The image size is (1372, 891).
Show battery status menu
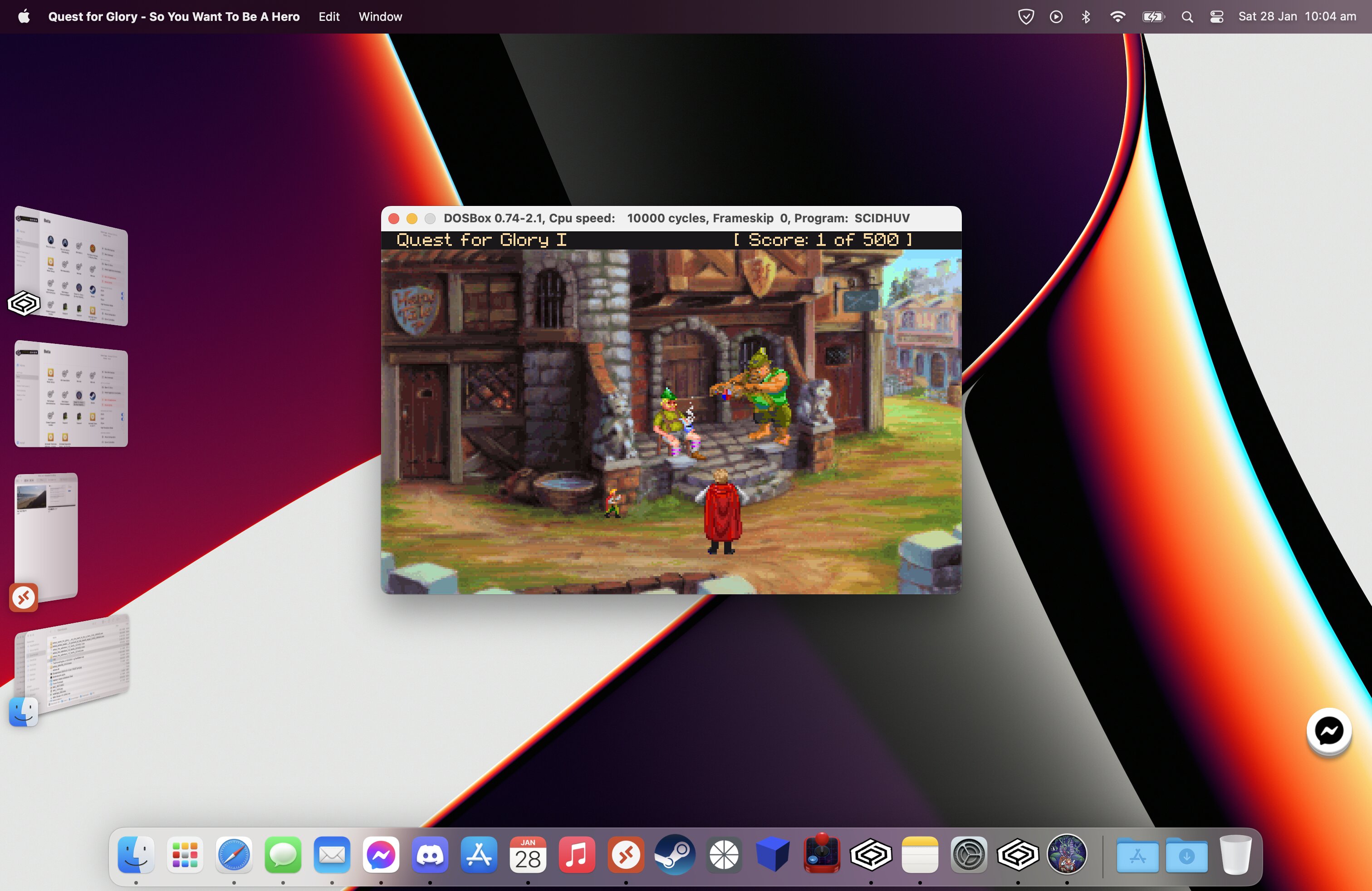click(1153, 16)
